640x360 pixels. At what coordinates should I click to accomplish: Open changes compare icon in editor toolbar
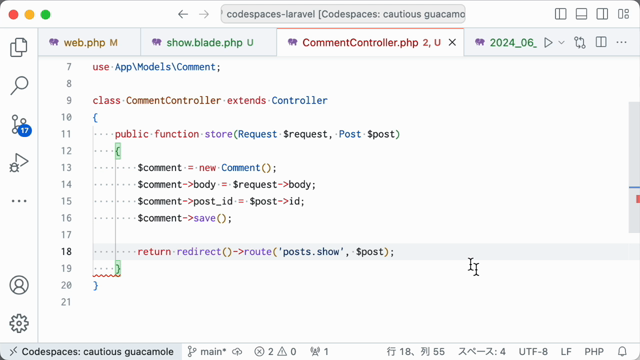[580, 42]
